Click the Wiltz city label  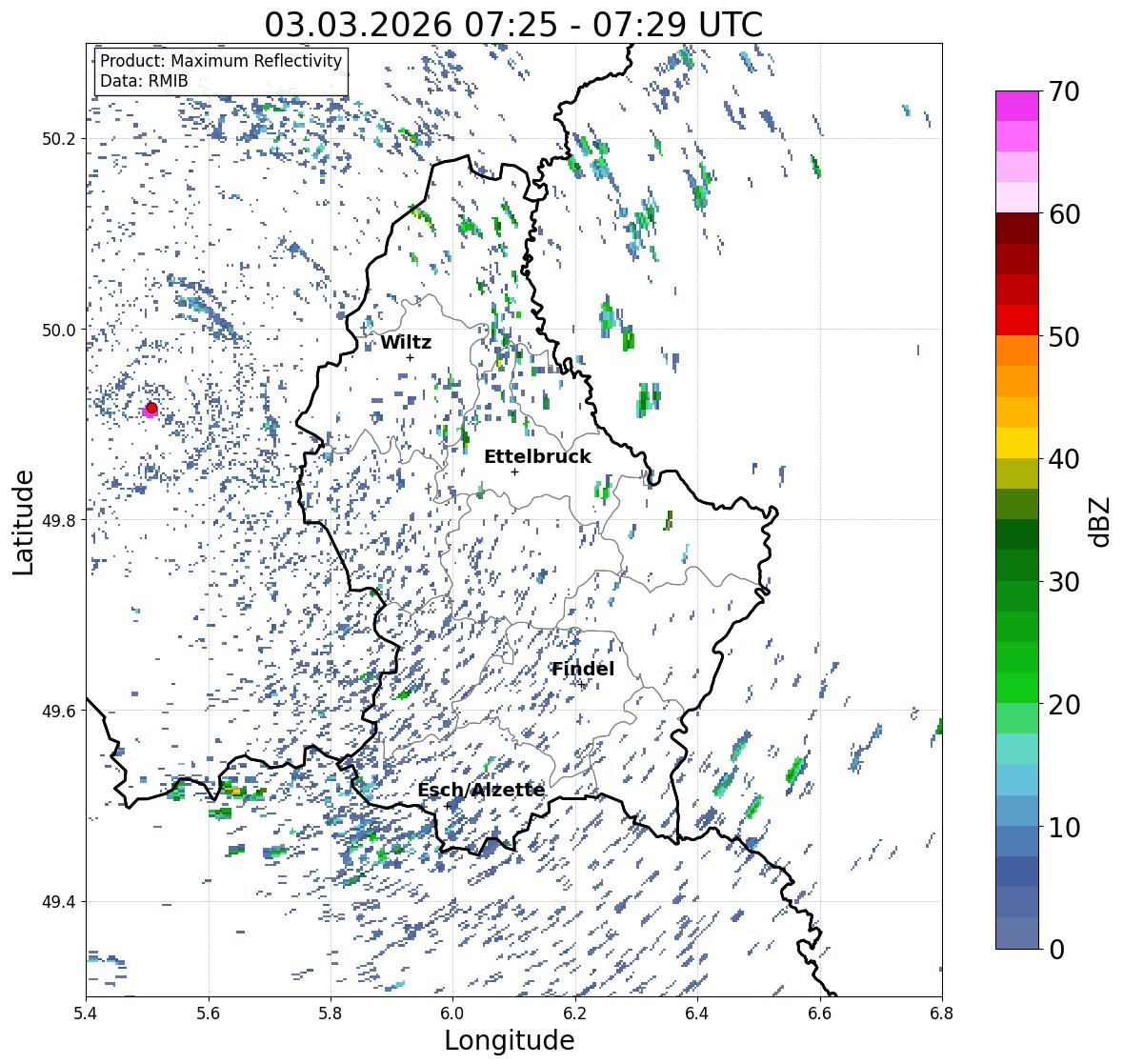click(406, 342)
